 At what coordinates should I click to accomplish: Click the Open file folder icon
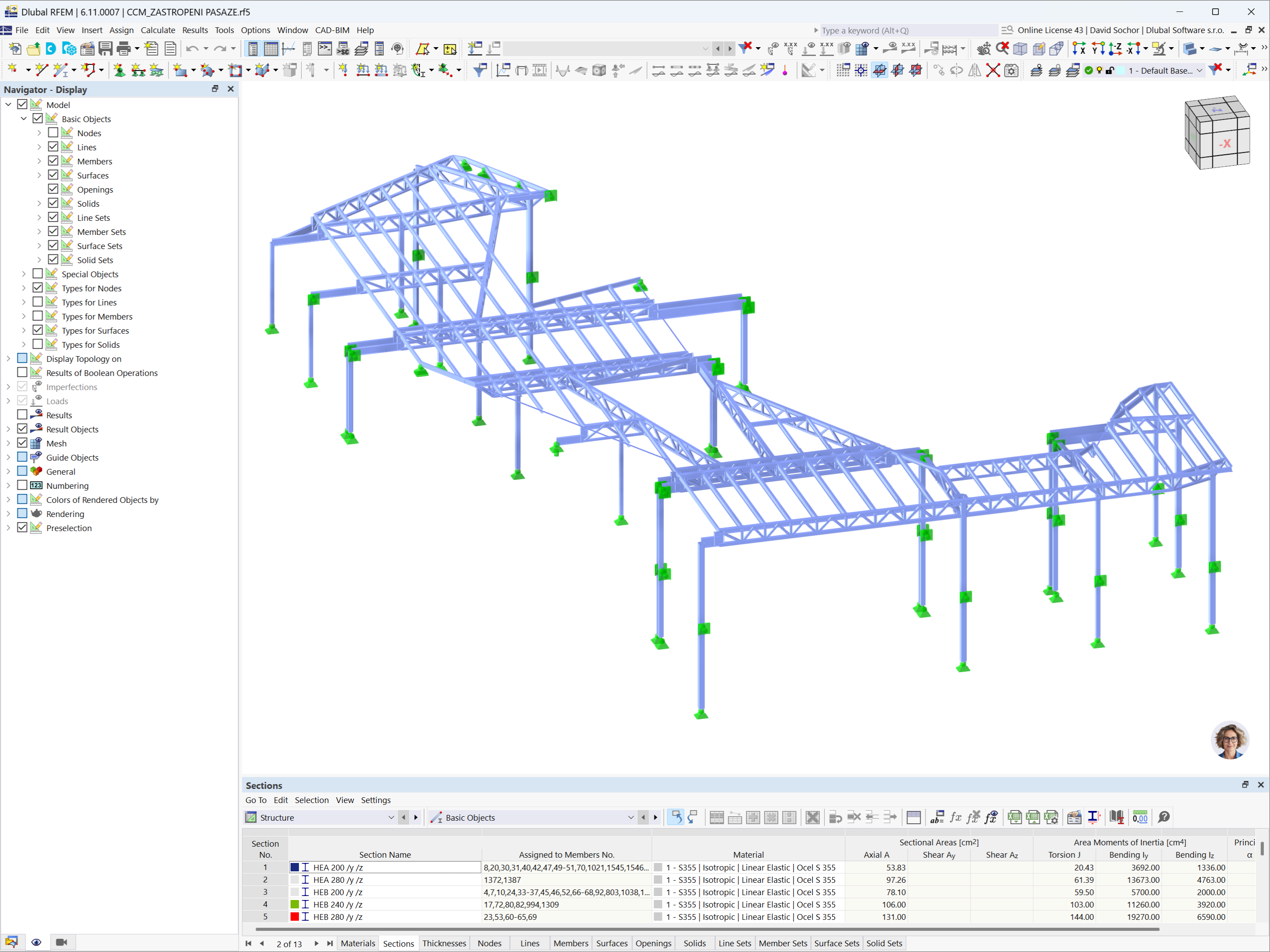tap(34, 49)
